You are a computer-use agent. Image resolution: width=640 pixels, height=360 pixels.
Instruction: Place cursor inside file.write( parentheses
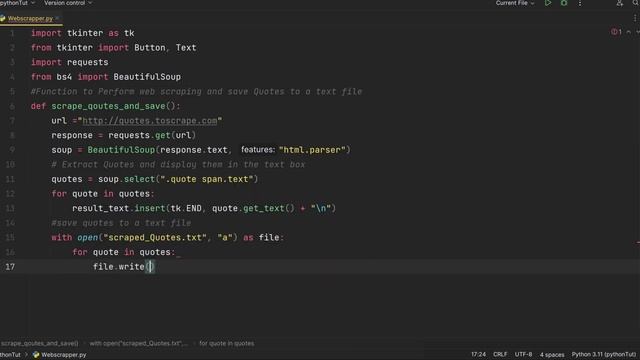[x=150, y=267]
